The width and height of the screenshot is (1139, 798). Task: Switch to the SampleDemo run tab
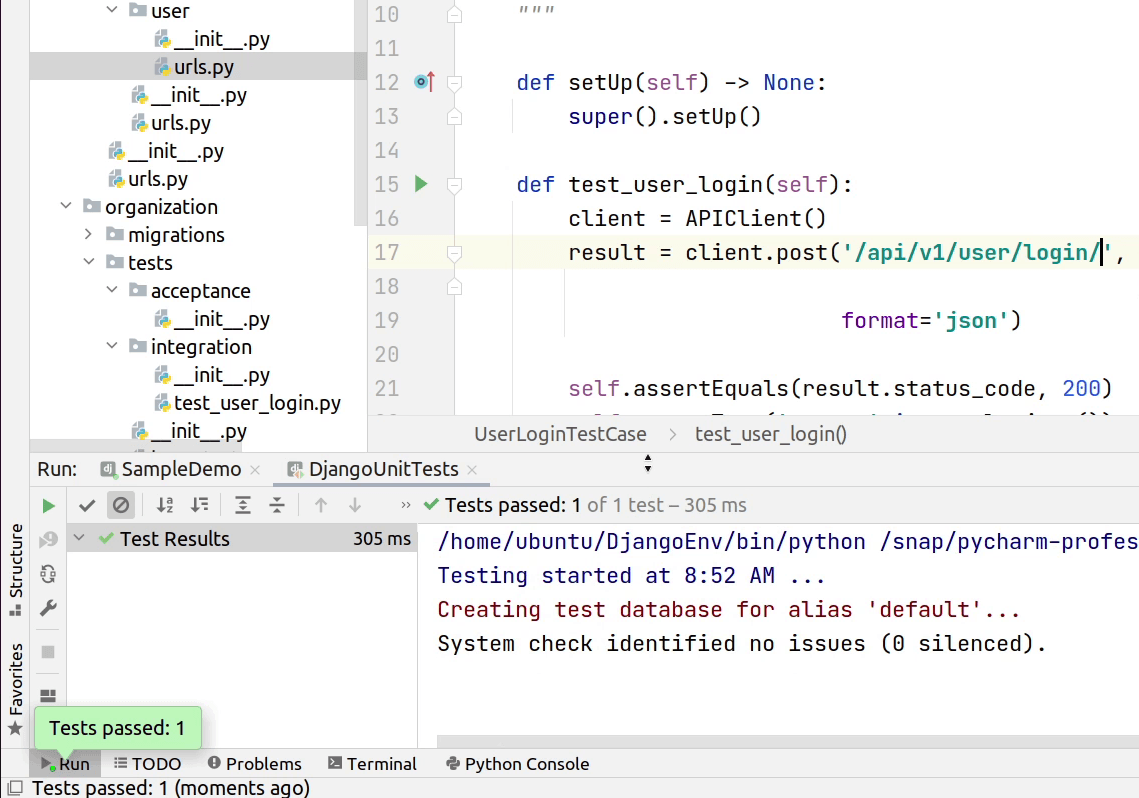point(180,469)
